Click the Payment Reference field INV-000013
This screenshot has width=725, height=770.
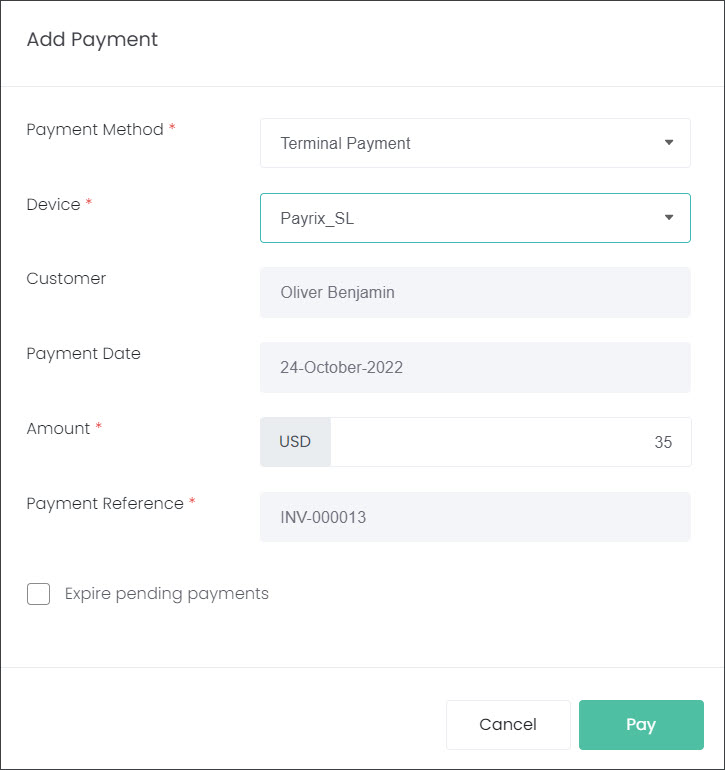coord(475,517)
